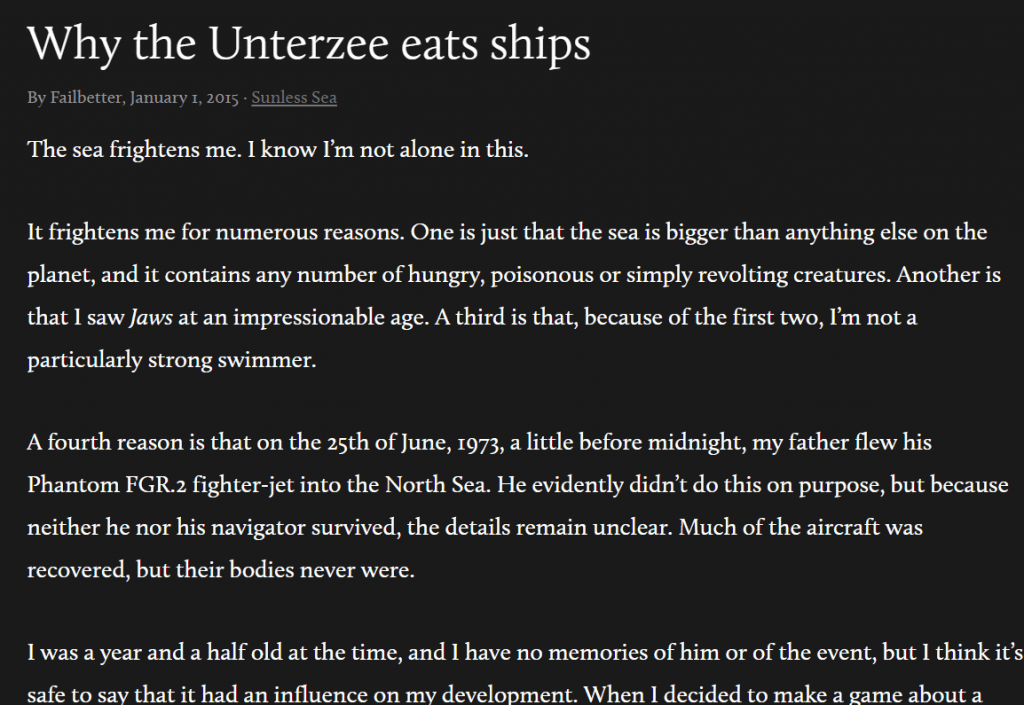Open the Sunless Sea category link
1024x705 pixels.
(294, 97)
